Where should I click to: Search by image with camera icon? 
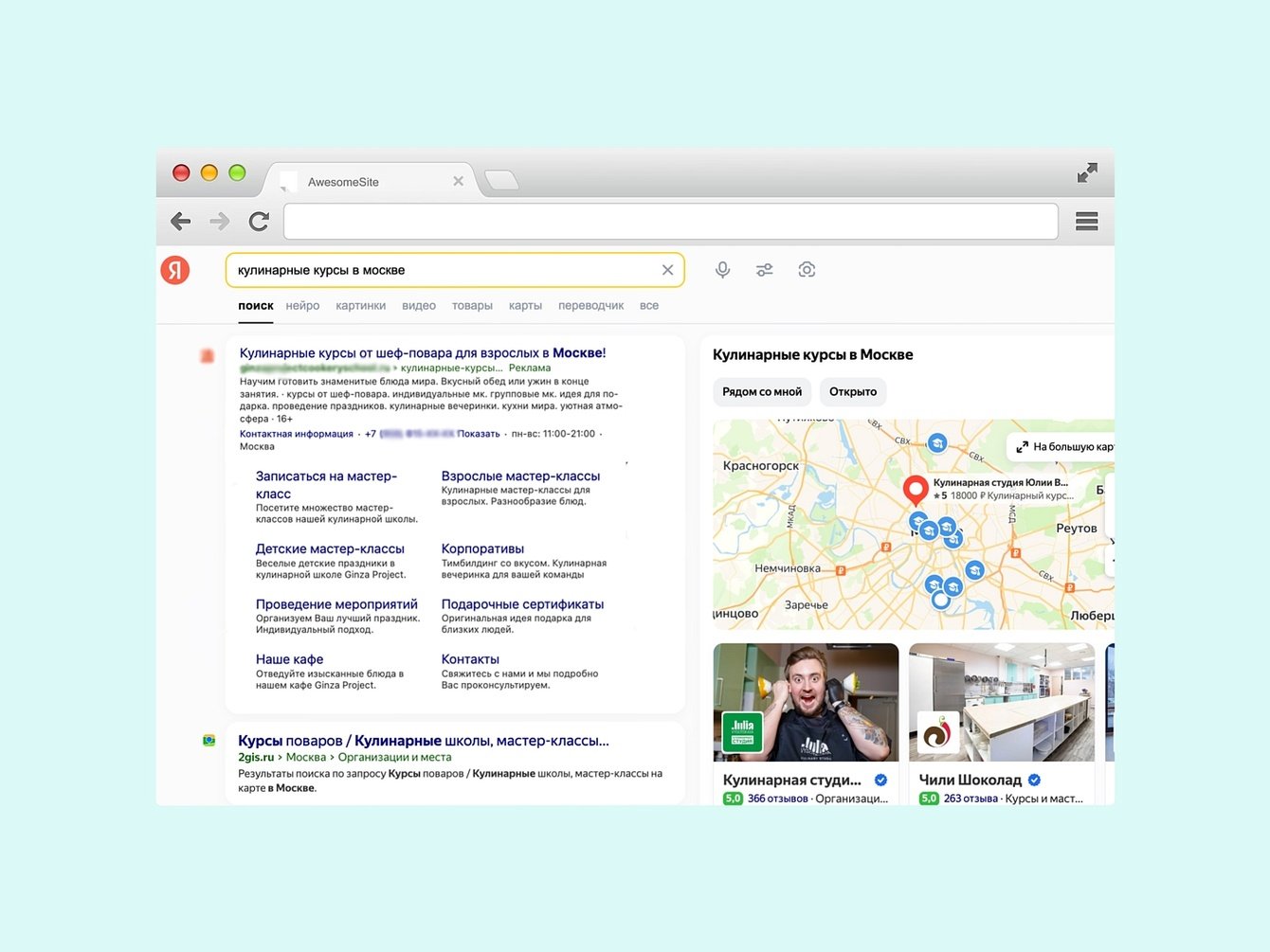(807, 270)
